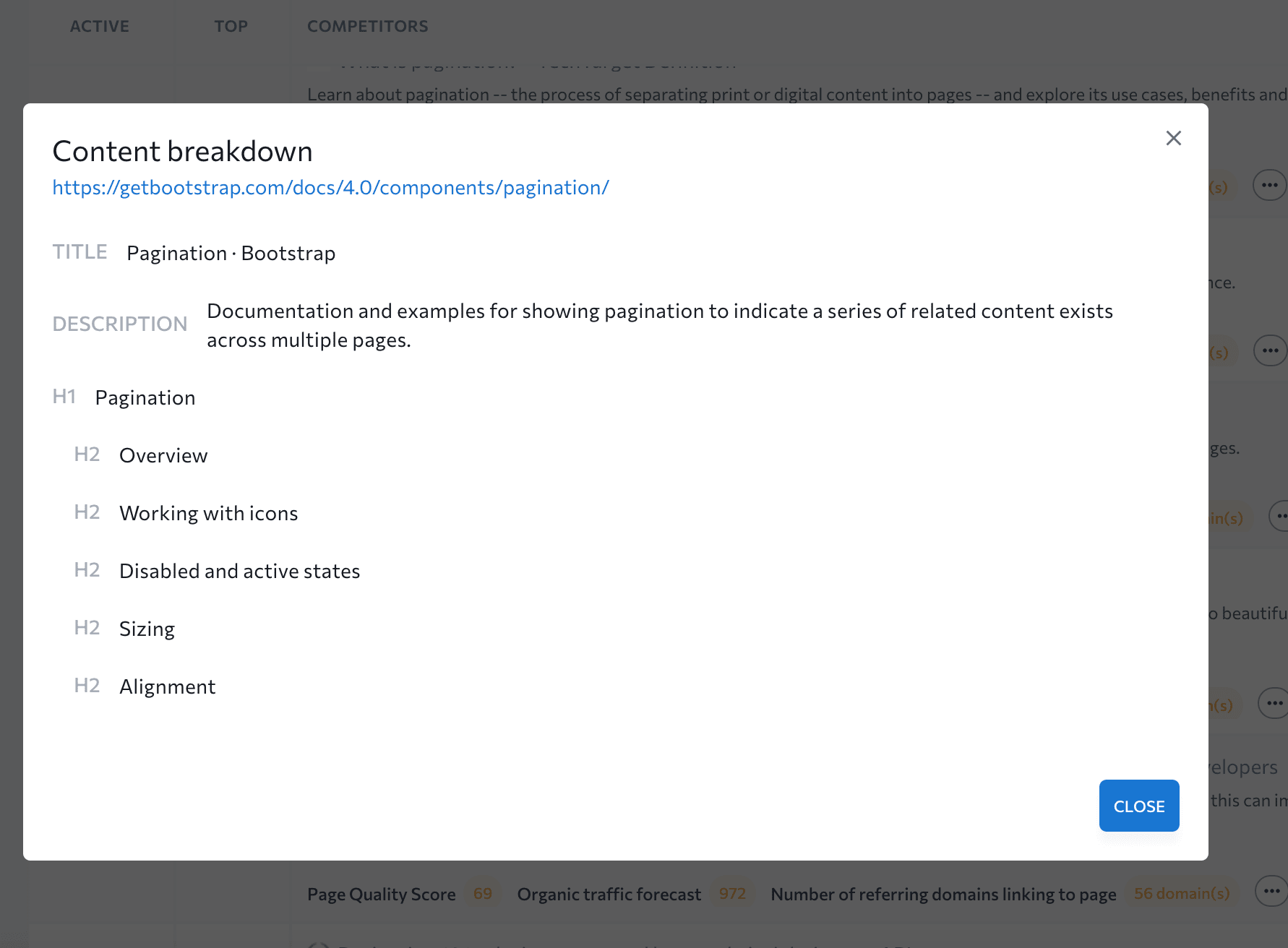Close the Content breakdown dialog with the X icon

pyautogui.click(x=1173, y=138)
